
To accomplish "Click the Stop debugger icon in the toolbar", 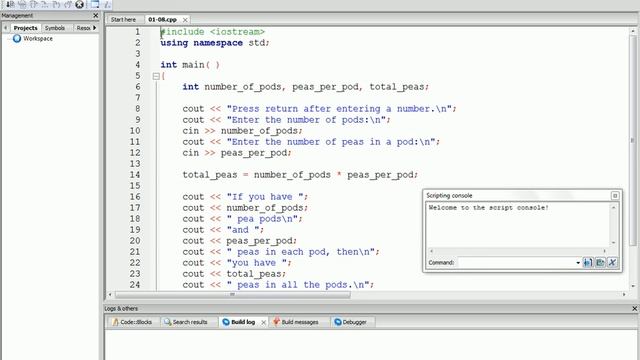I will pos(80,4).
